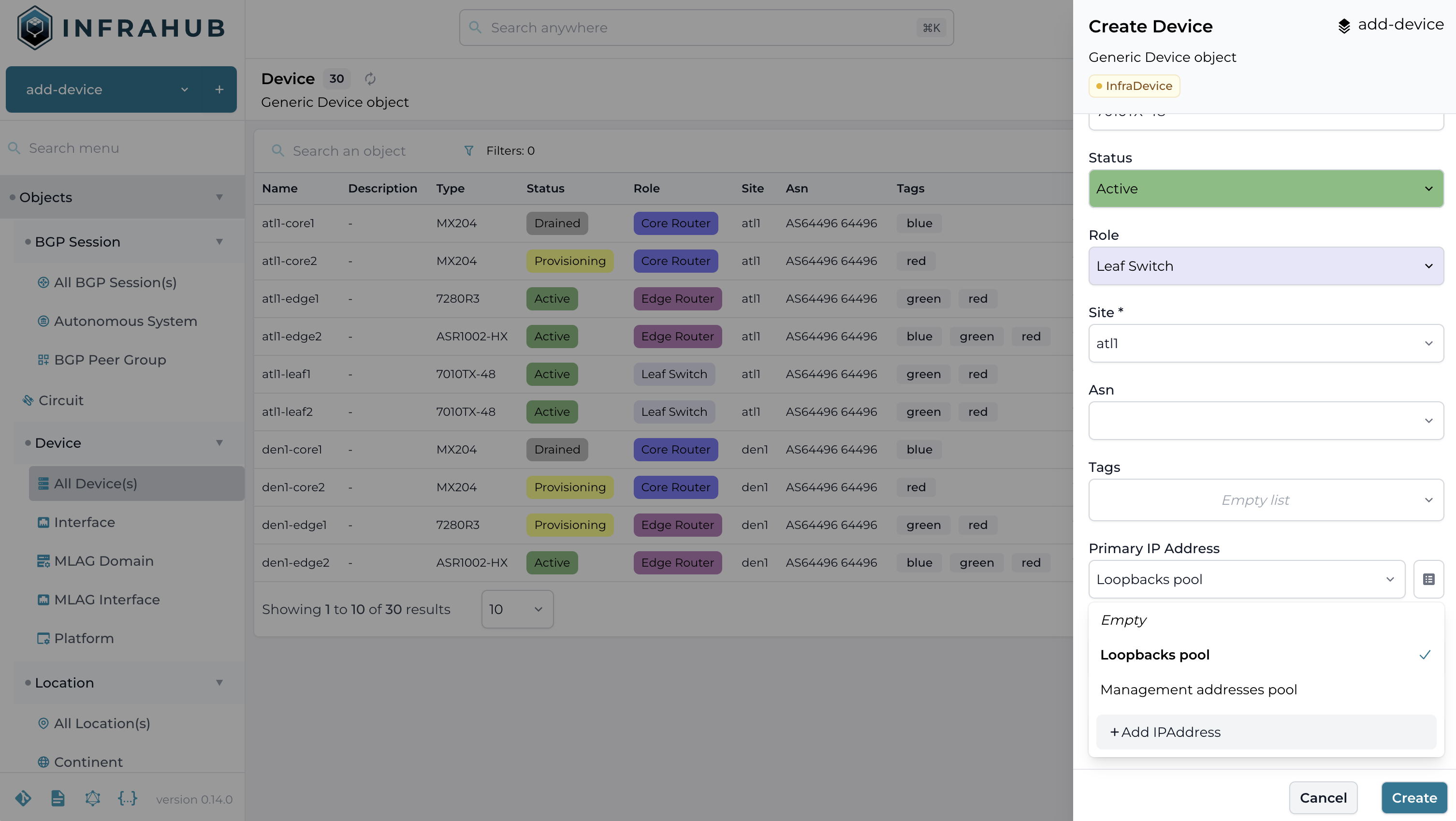Click the add-device layers icon in panel header

coord(1344,26)
